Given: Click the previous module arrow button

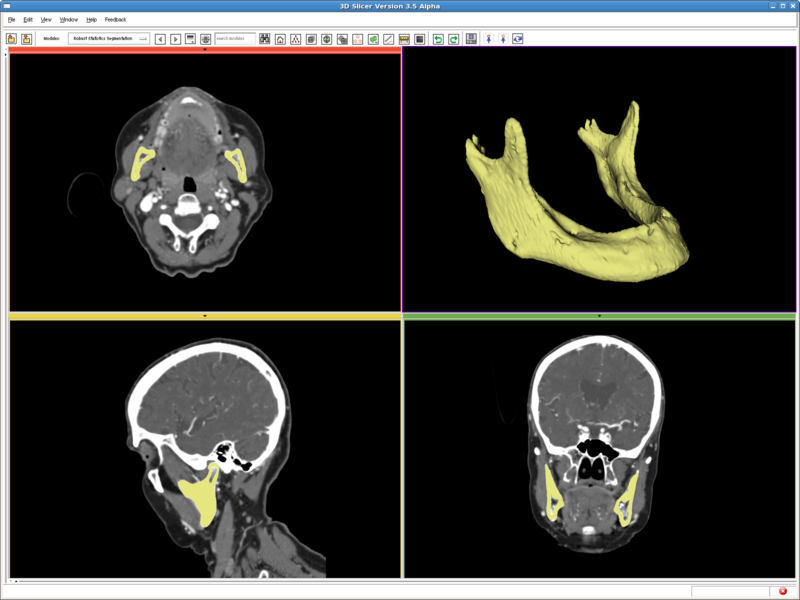Looking at the screenshot, I should click(161, 37).
